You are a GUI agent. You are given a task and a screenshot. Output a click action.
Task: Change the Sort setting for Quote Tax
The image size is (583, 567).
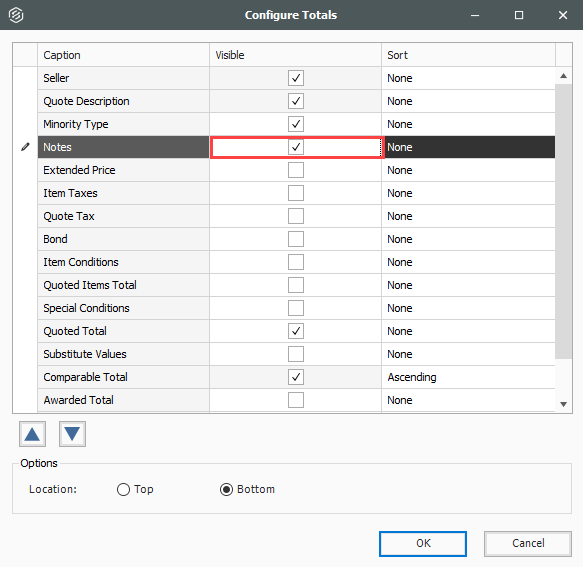[x=468, y=216]
